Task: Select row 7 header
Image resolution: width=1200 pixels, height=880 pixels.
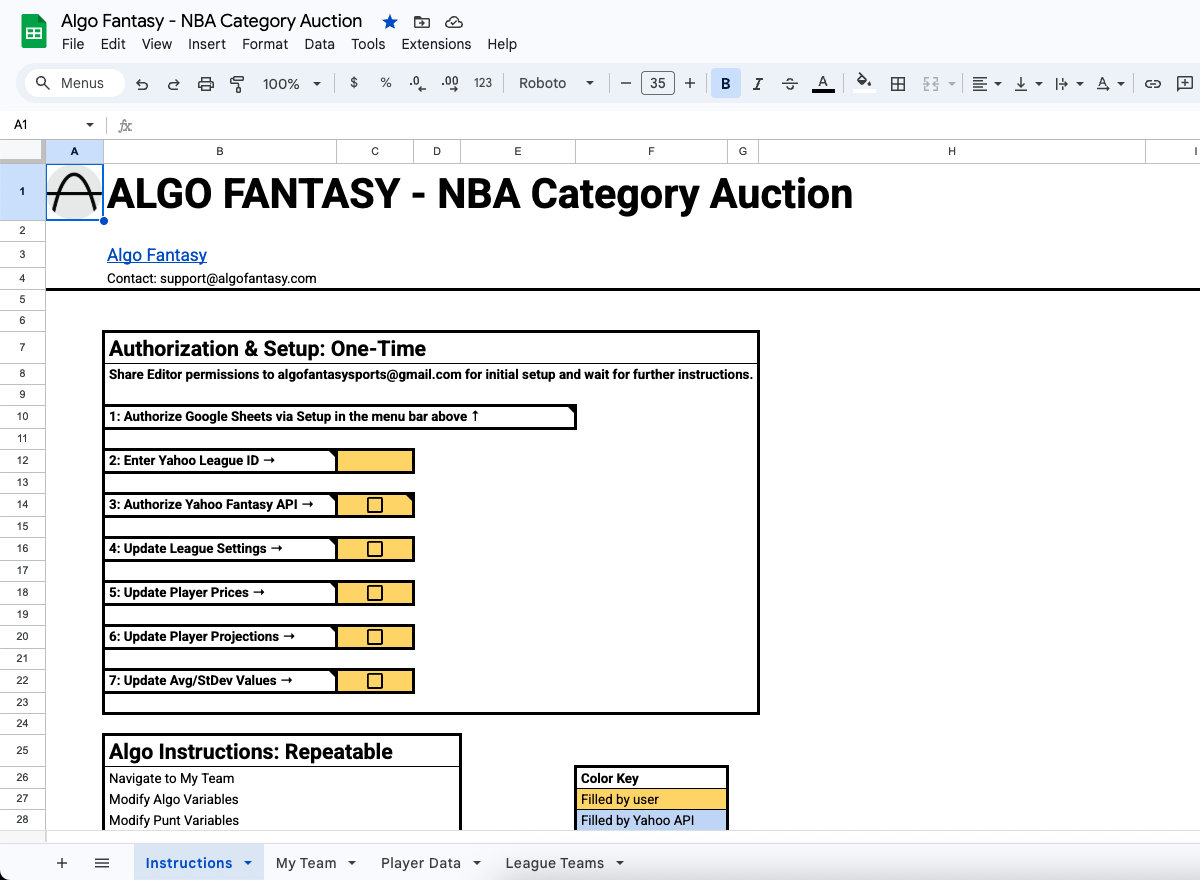Action: [x=22, y=348]
